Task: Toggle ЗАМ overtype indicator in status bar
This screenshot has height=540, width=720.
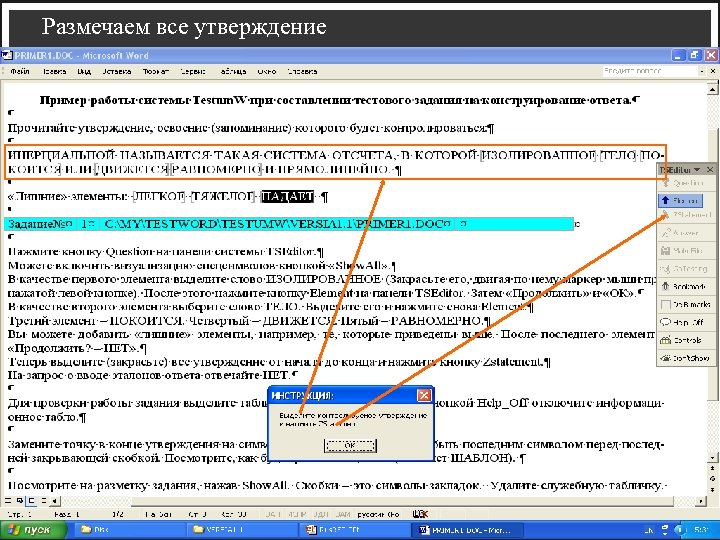Action: pos(343,515)
